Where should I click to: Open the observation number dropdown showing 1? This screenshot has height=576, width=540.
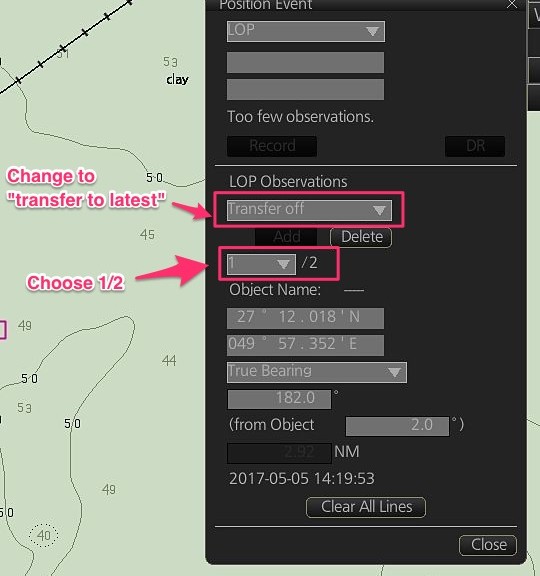(261, 264)
